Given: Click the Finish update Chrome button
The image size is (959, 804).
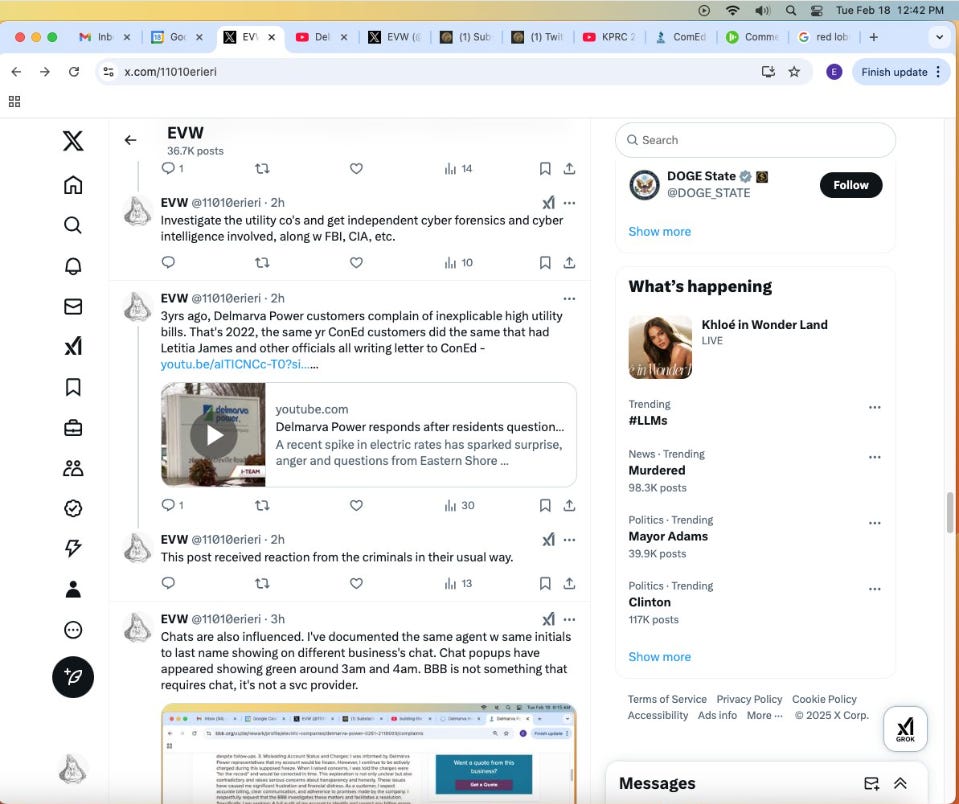Looking at the screenshot, I should (x=900, y=72).
